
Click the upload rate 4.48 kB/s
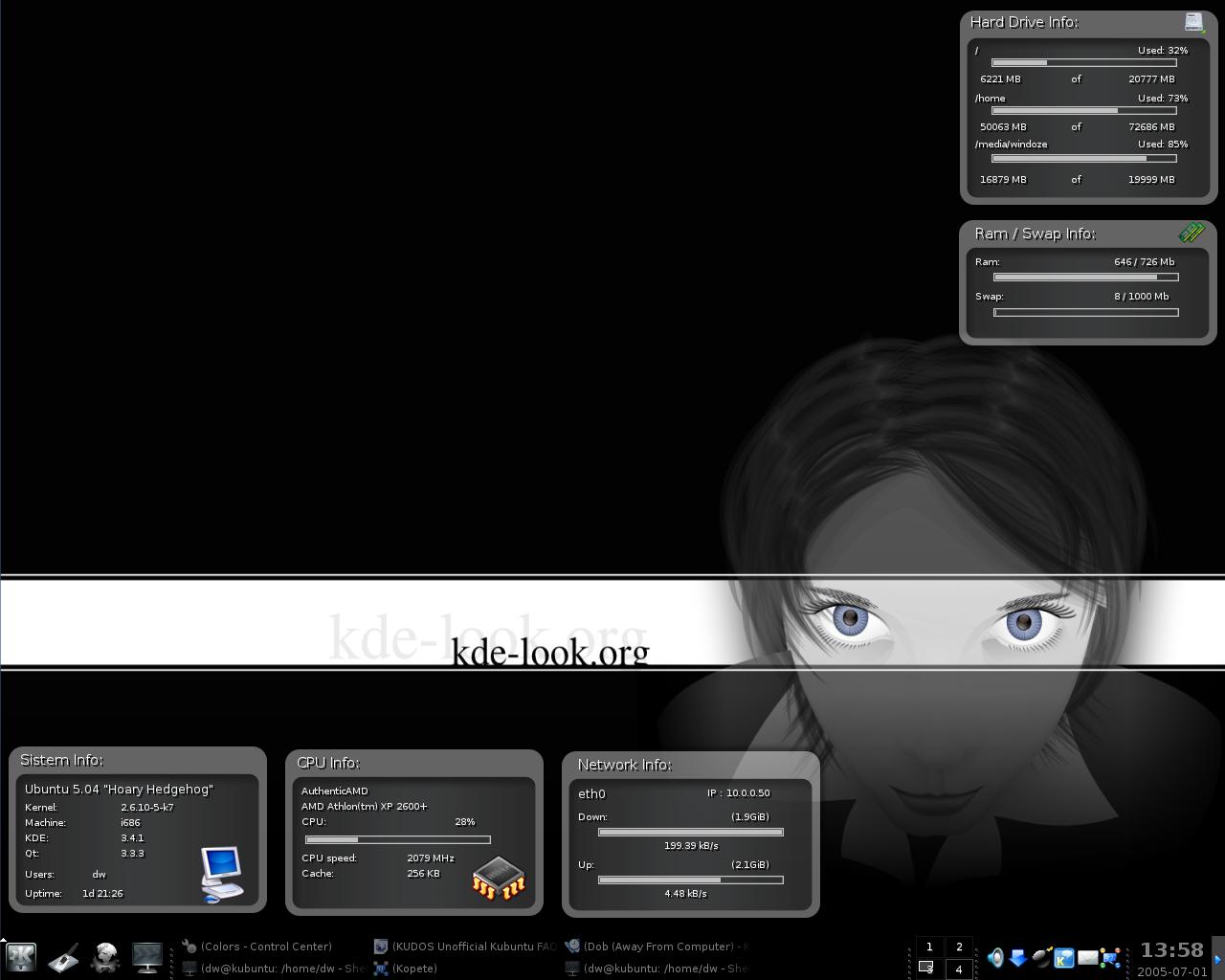point(685,894)
